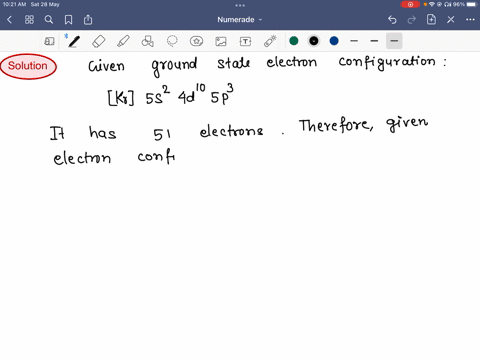Open the share export menu

point(88,20)
